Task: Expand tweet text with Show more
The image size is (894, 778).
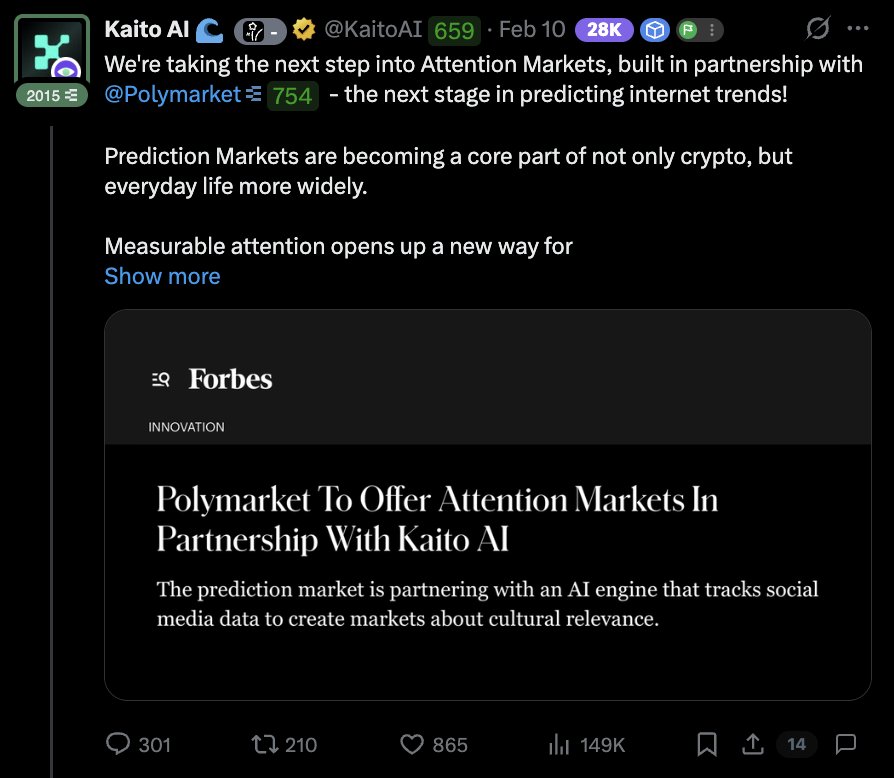Action: [162, 276]
